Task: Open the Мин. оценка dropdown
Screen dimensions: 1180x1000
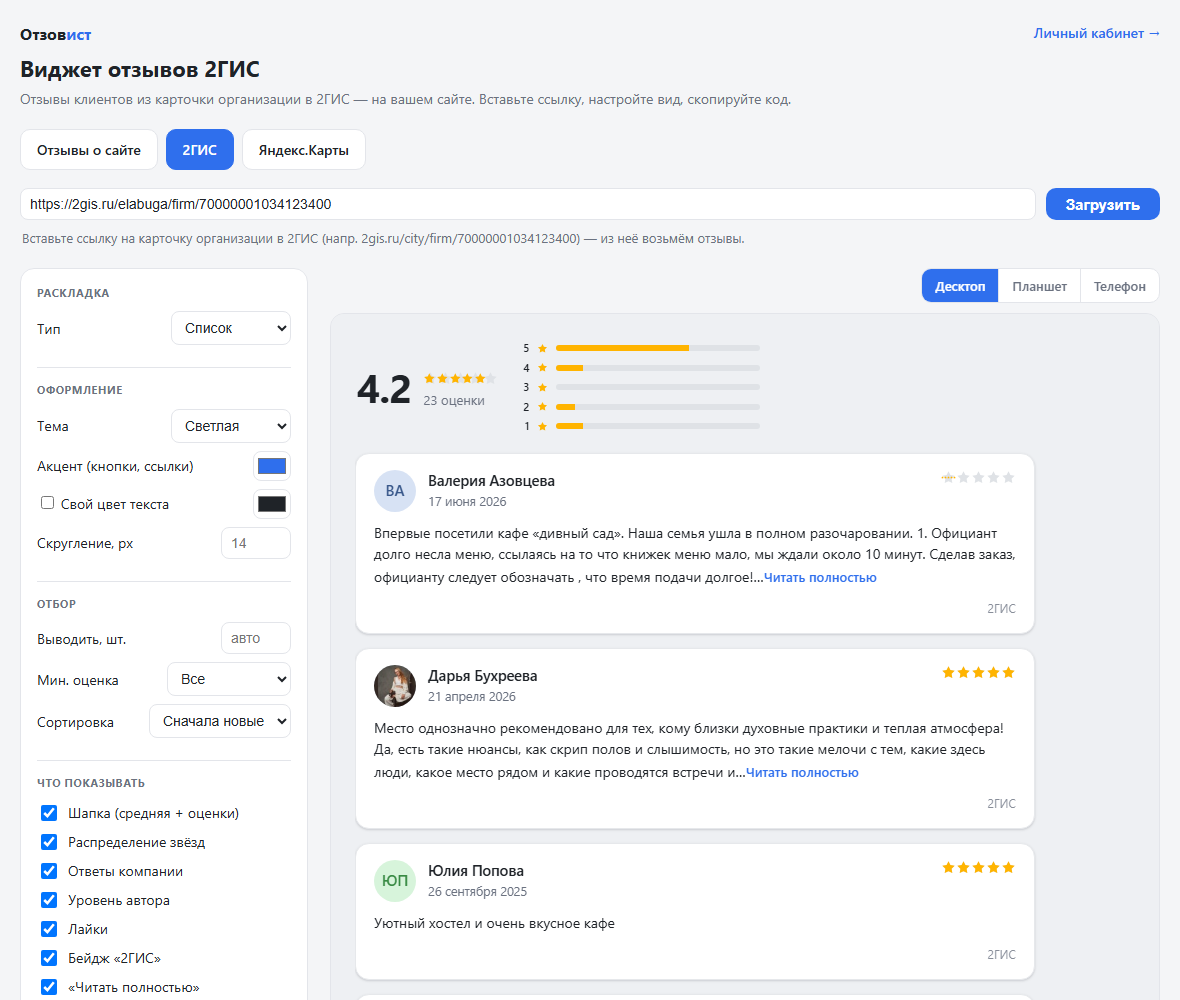Action: (x=229, y=679)
